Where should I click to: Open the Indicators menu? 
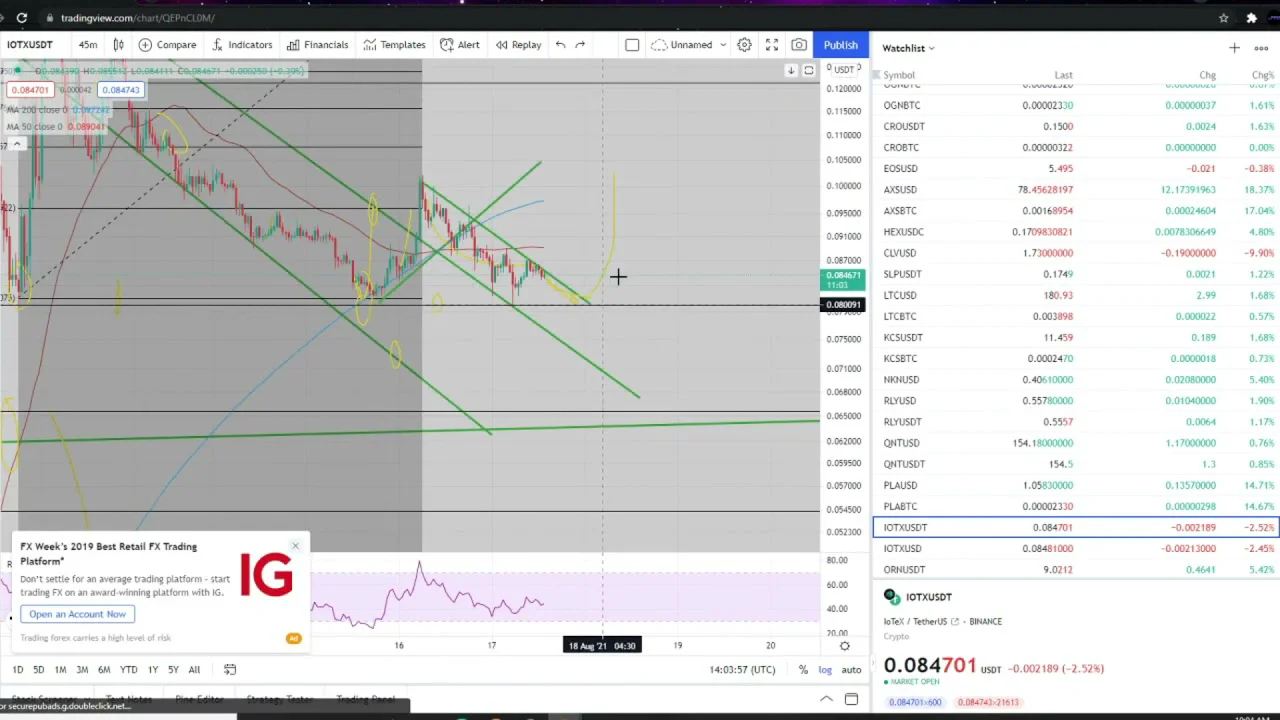tap(241, 45)
